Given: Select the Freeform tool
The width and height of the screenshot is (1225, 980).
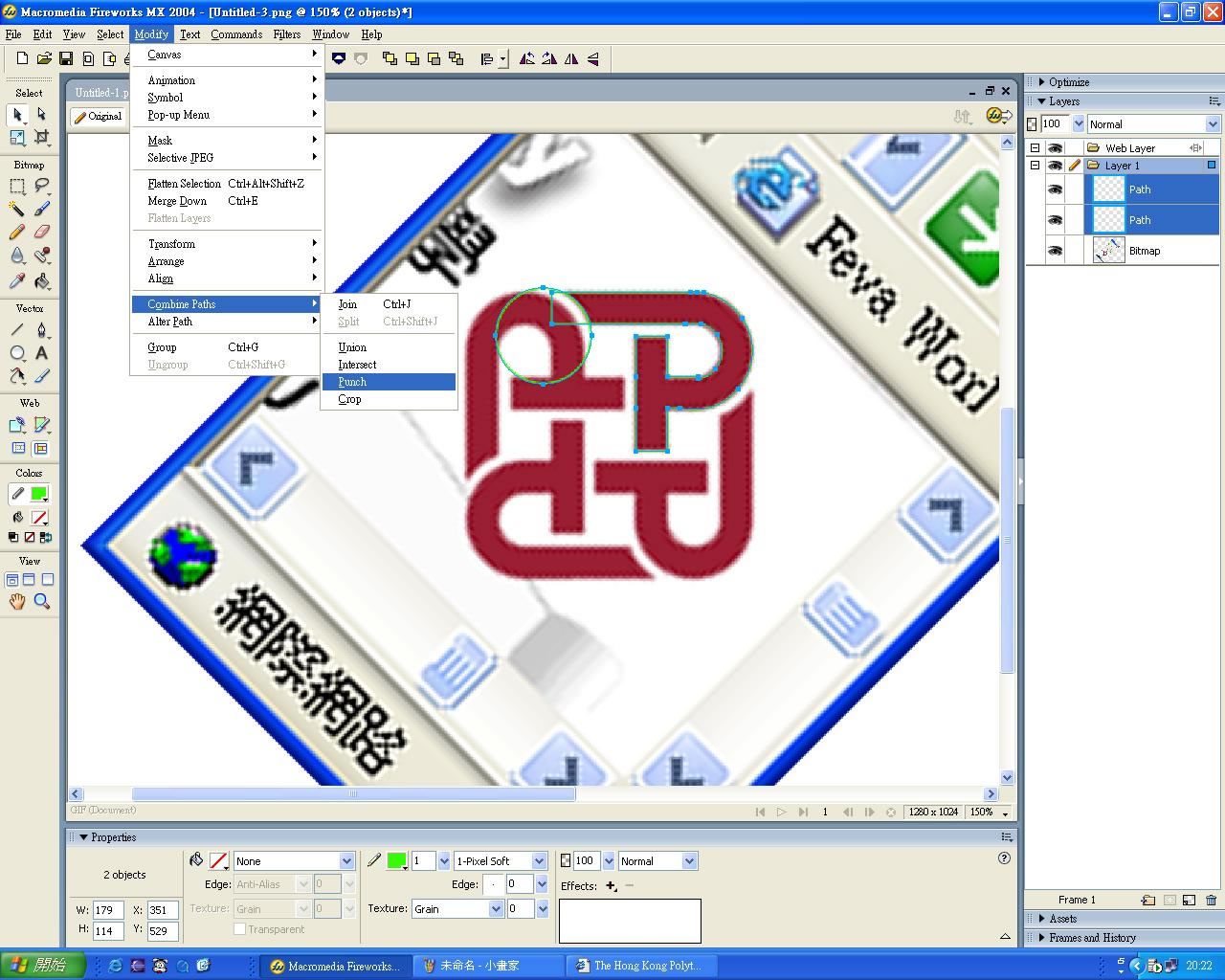Looking at the screenshot, I should point(17,376).
